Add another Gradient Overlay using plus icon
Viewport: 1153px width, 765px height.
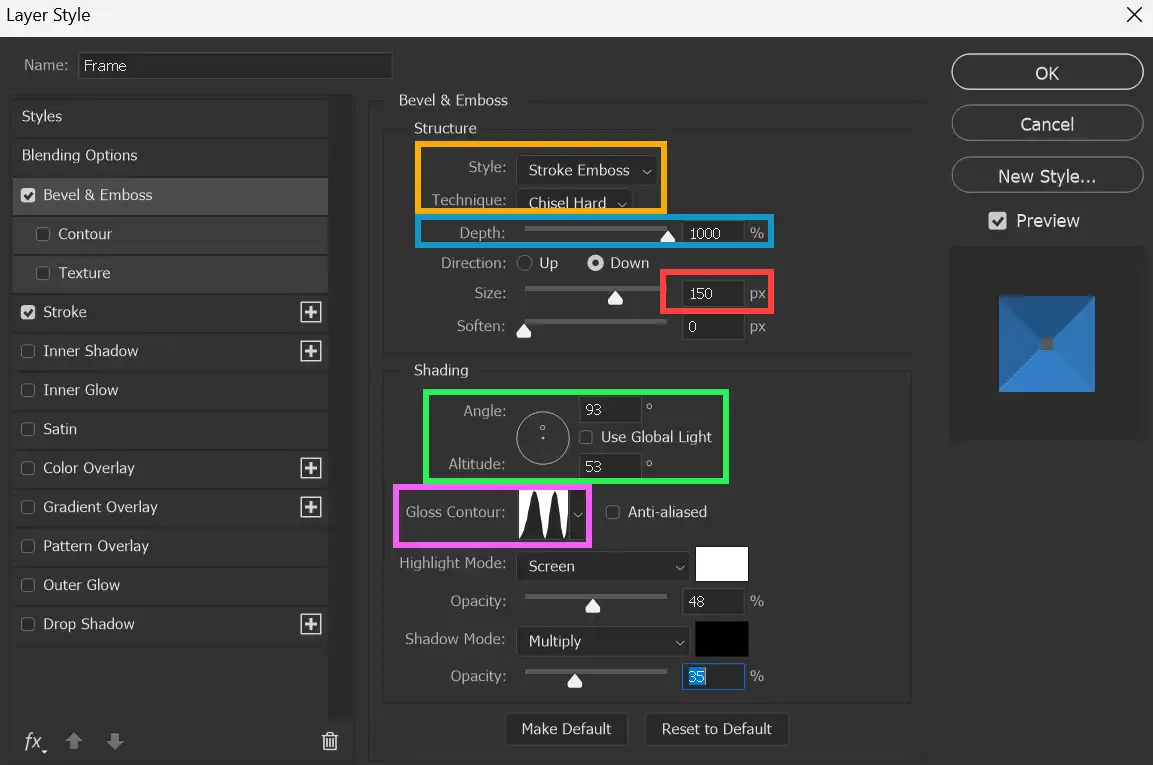[310, 507]
